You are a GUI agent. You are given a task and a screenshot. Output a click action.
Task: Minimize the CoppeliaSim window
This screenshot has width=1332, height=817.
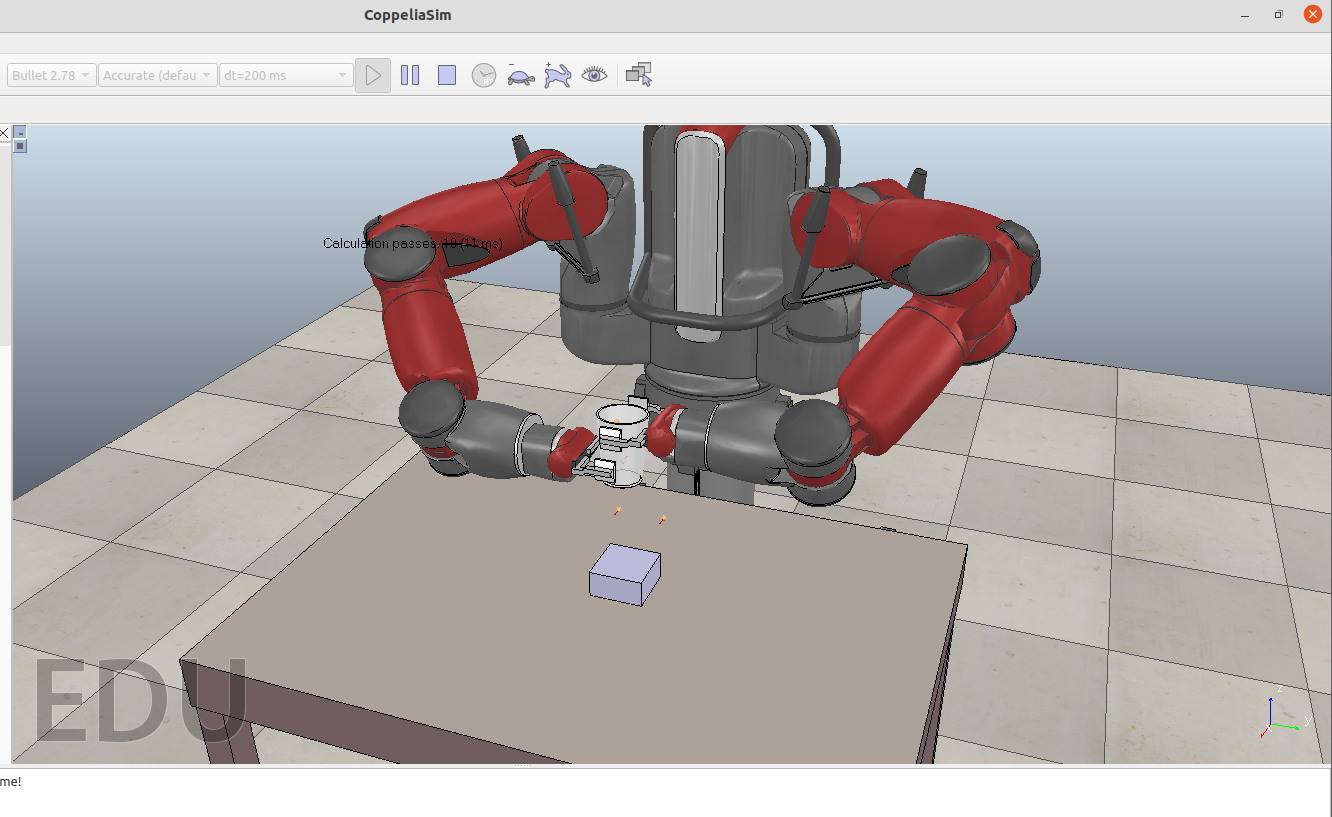tap(1245, 15)
